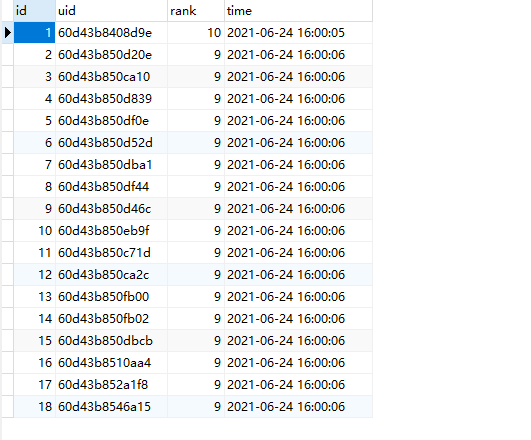Select the uid column header
The height and width of the screenshot is (440, 531).
pos(111,11)
